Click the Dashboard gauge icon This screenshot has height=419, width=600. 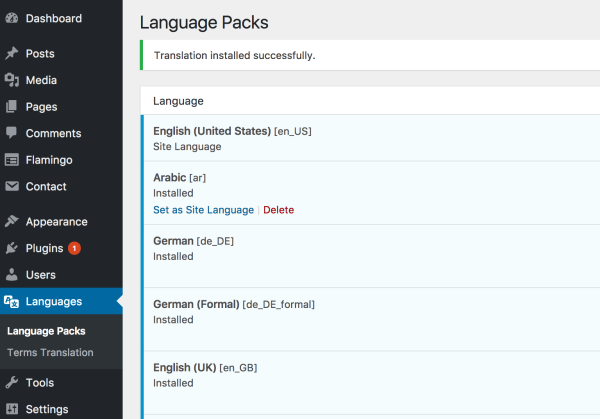click(12, 18)
